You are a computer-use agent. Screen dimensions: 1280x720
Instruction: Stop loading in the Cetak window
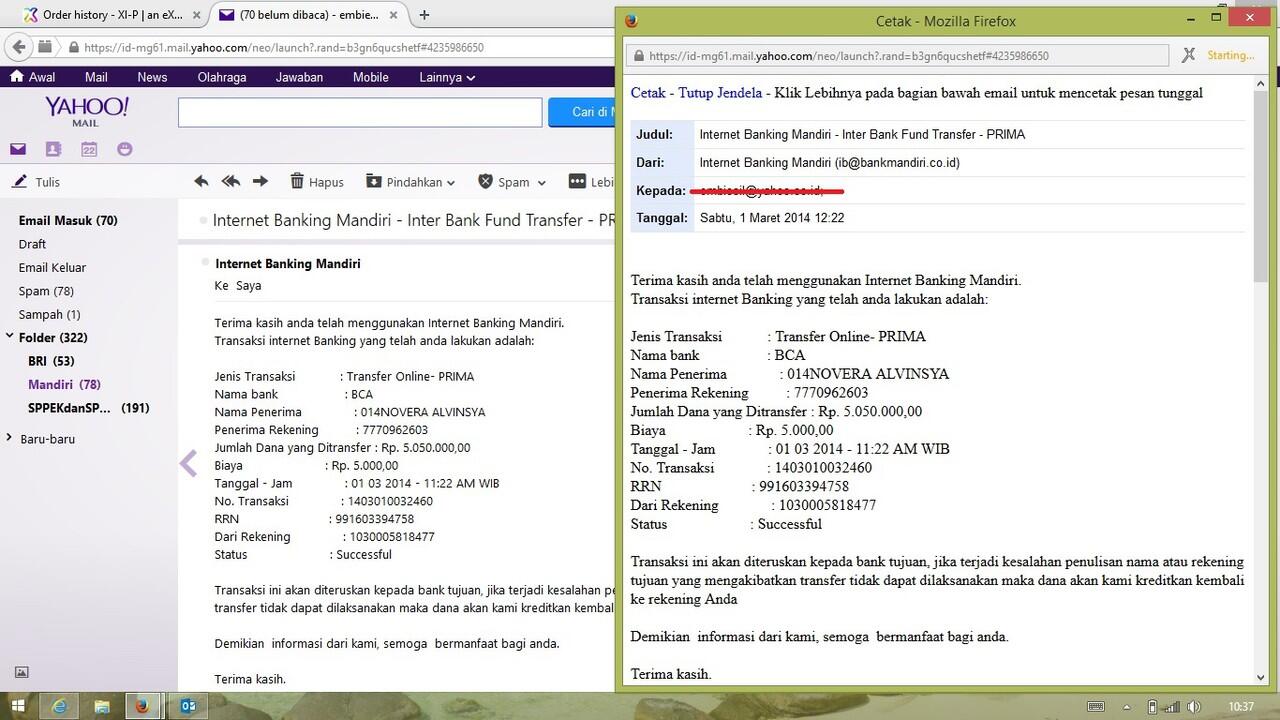pos(1188,55)
